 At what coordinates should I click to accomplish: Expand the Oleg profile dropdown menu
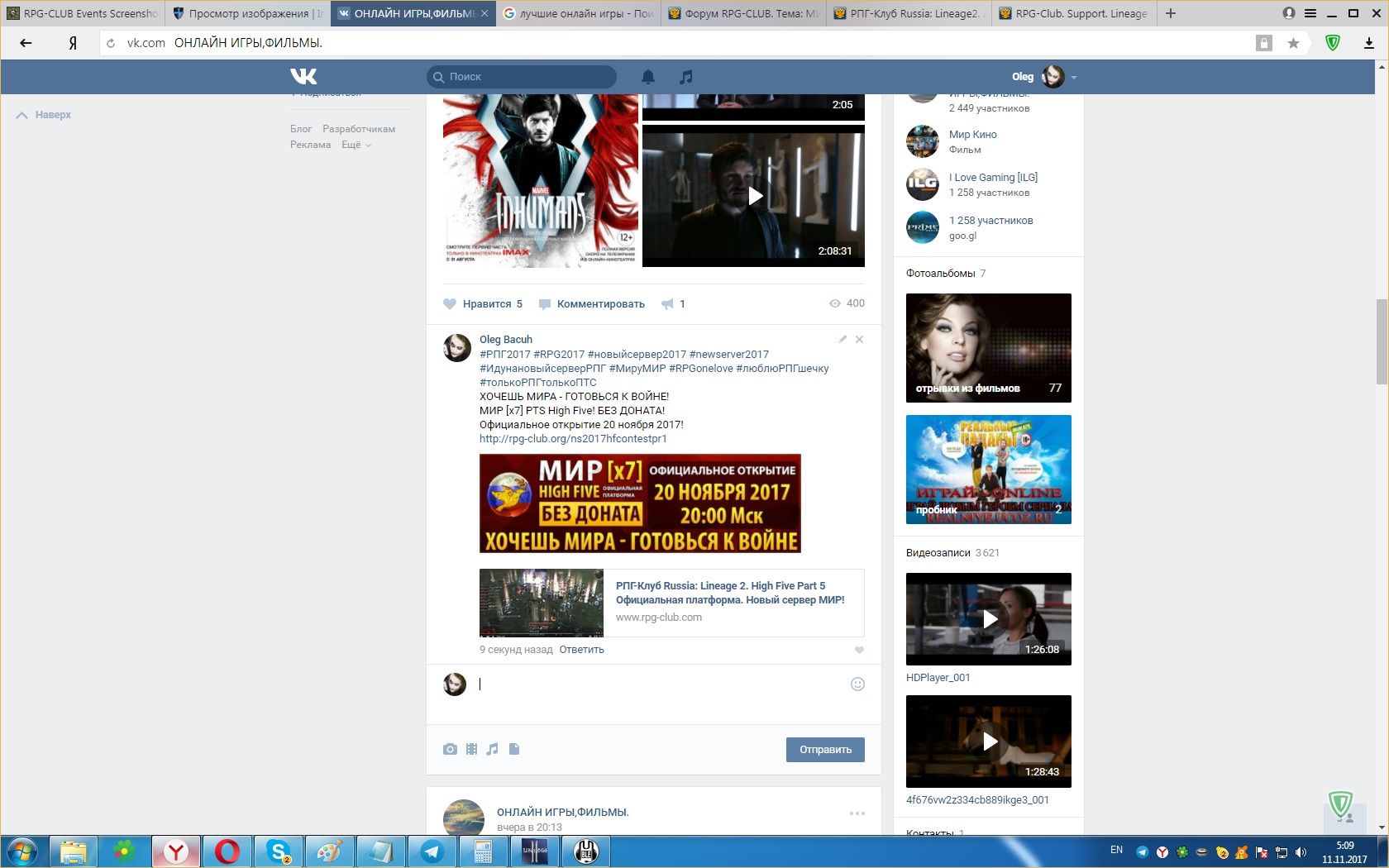(x=1074, y=77)
